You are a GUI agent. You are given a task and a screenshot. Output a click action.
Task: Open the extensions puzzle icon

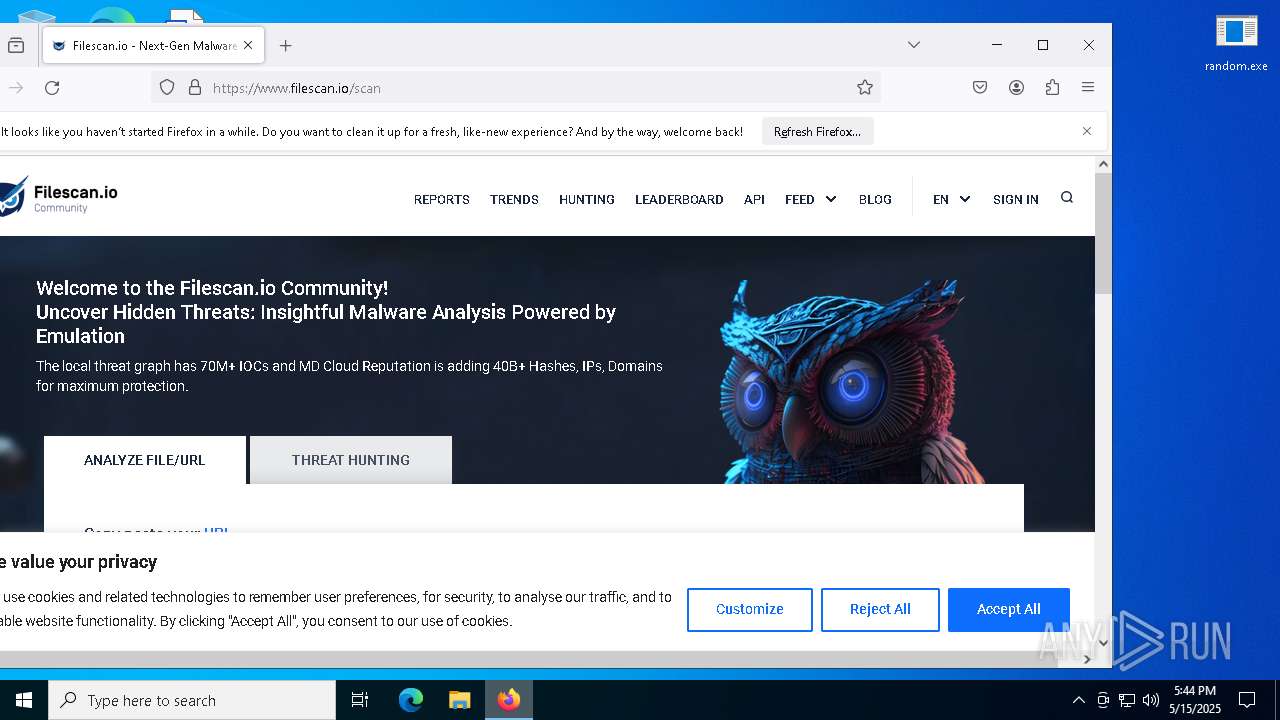coord(1052,88)
